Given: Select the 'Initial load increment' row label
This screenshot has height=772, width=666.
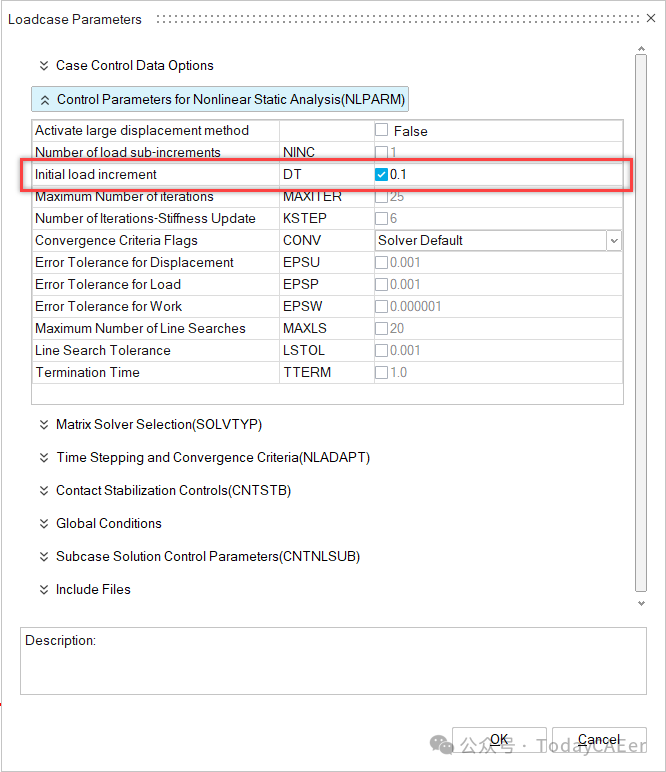Looking at the screenshot, I should click(95, 174).
